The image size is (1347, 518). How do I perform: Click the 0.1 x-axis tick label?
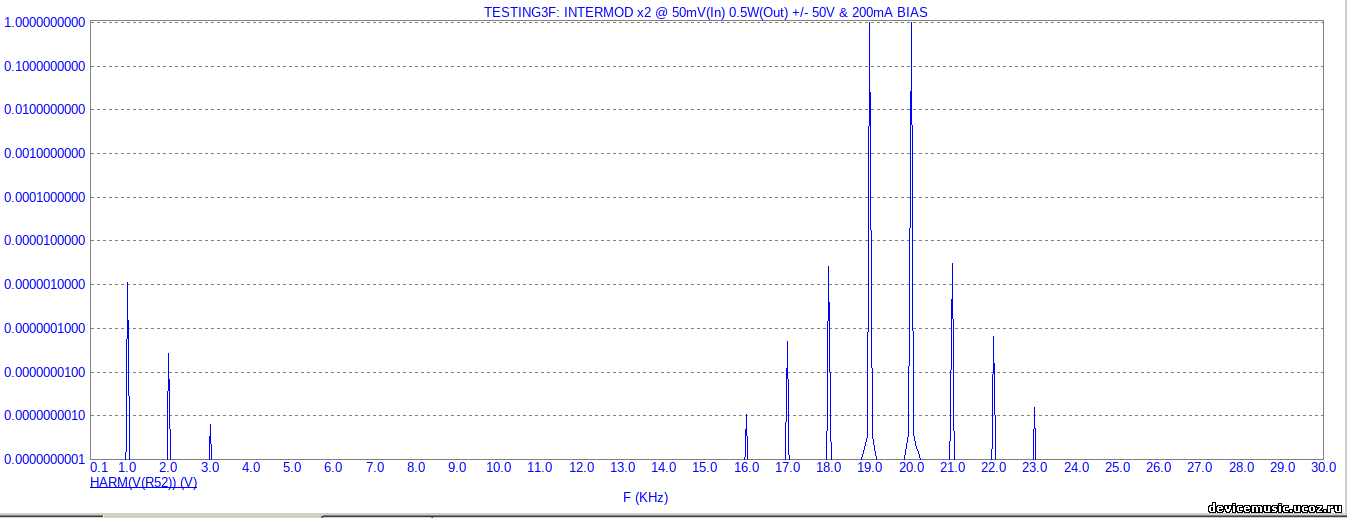point(99,467)
